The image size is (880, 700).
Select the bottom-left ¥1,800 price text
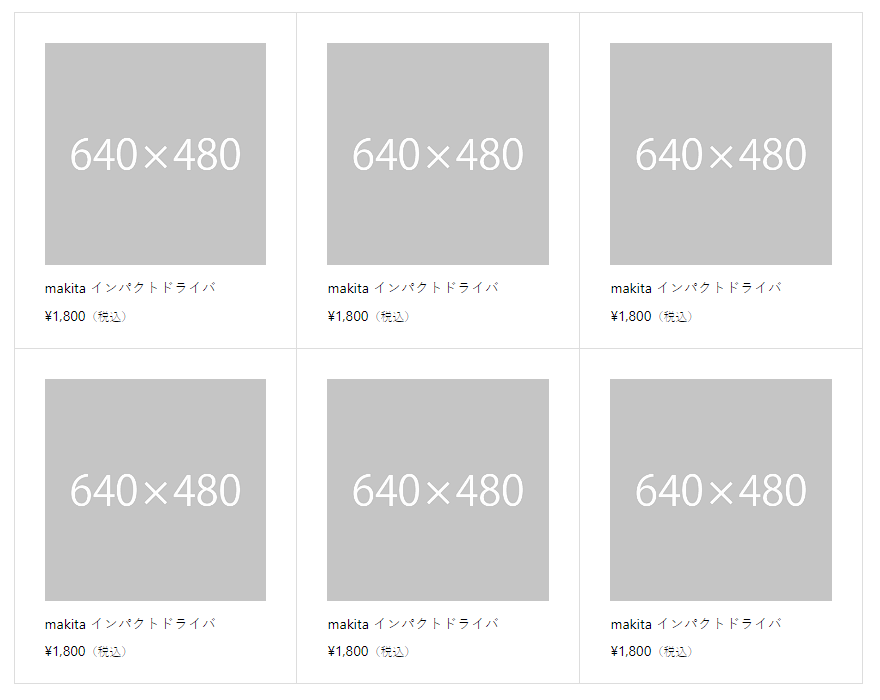click(65, 651)
